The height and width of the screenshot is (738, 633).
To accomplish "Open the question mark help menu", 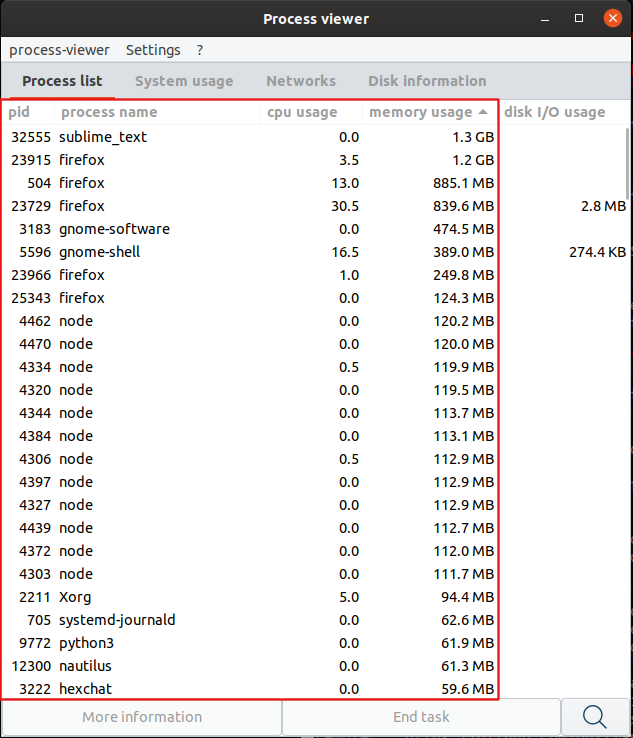I will point(200,50).
